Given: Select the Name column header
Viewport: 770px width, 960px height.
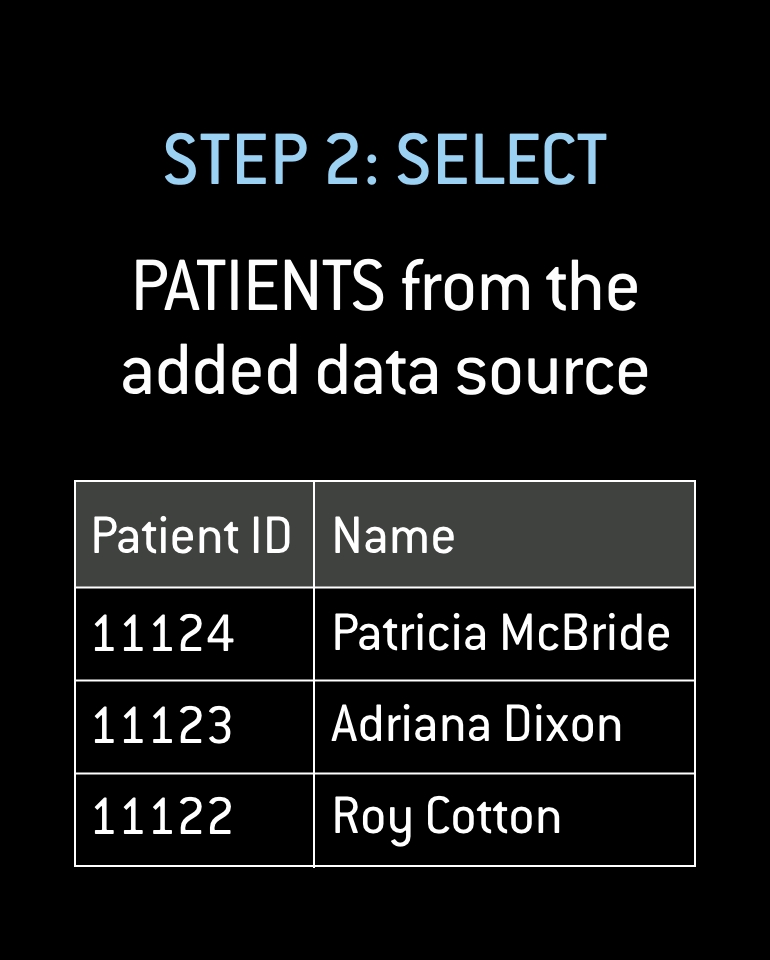Looking at the screenshot, I should click(394, 535).
